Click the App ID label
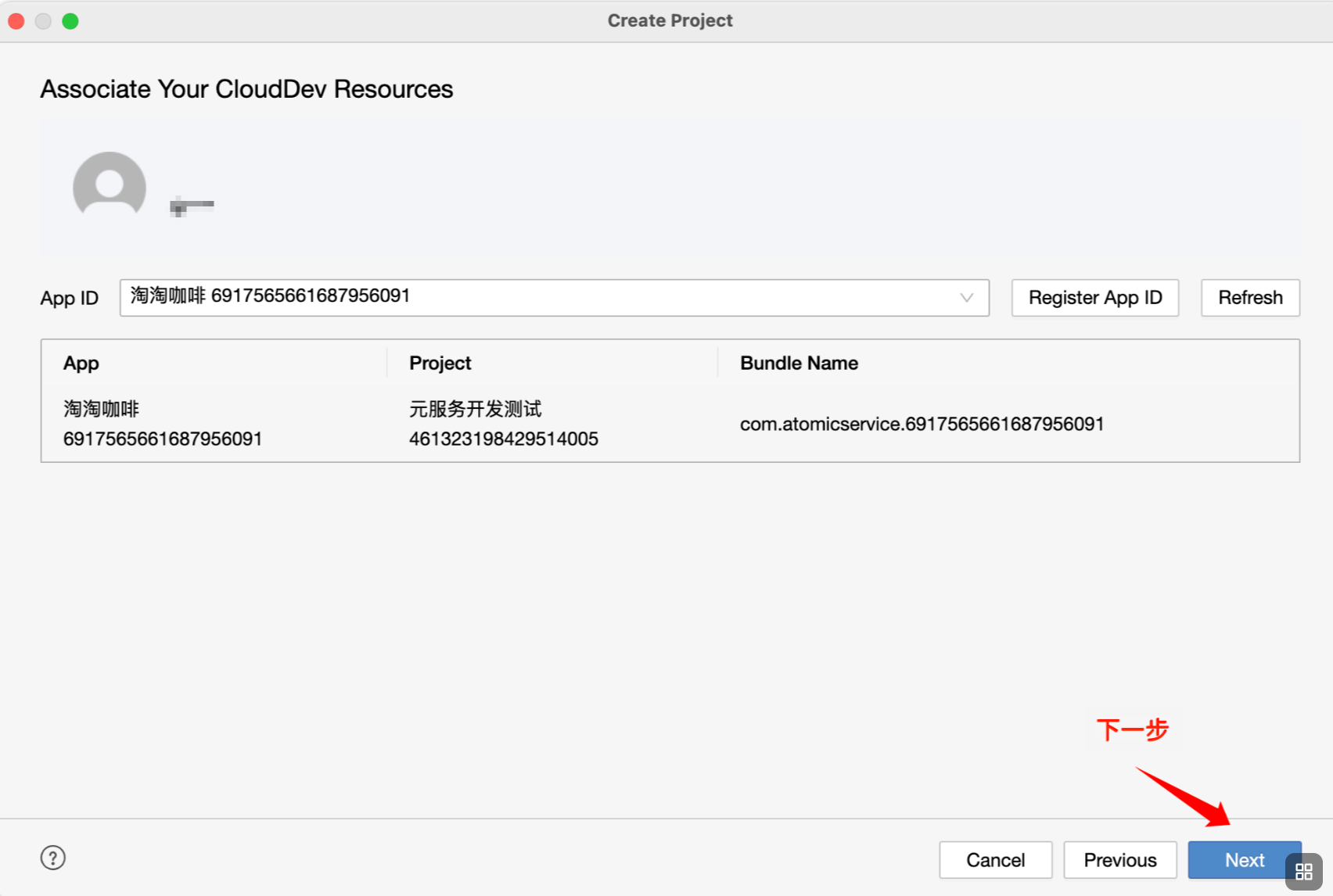The height and width of the screenshot is (896, 1333). tap(70, 299)
